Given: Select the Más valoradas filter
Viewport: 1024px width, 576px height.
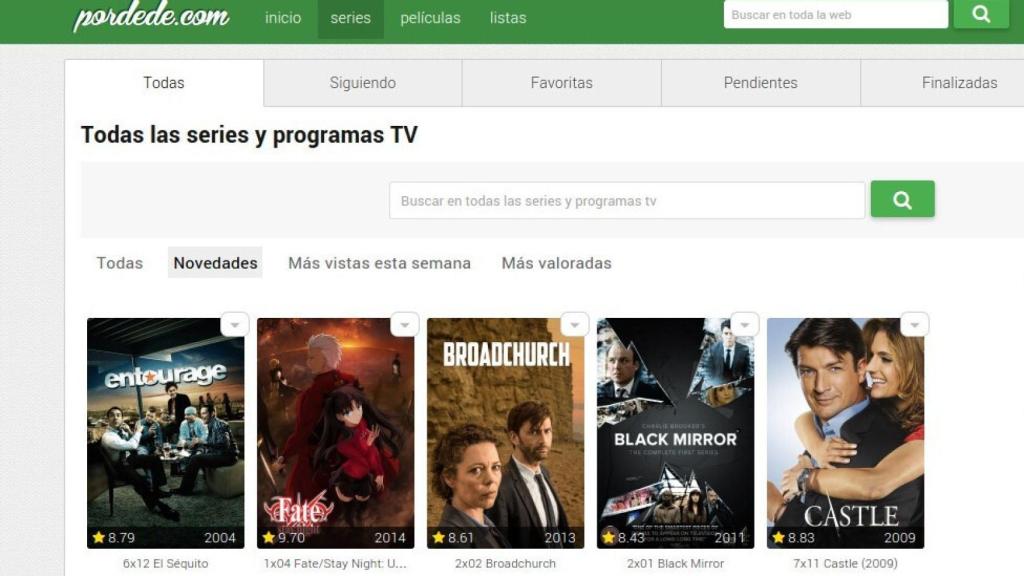Looking at the screenshot, I should [556, 263].
